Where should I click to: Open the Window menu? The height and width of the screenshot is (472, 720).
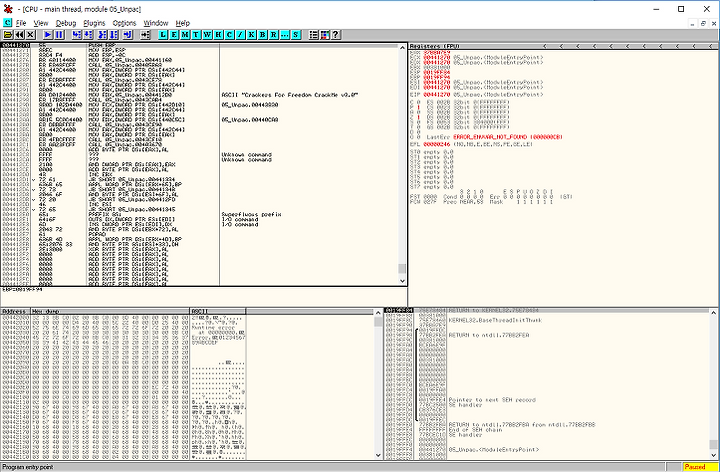[x=156, y=23]
